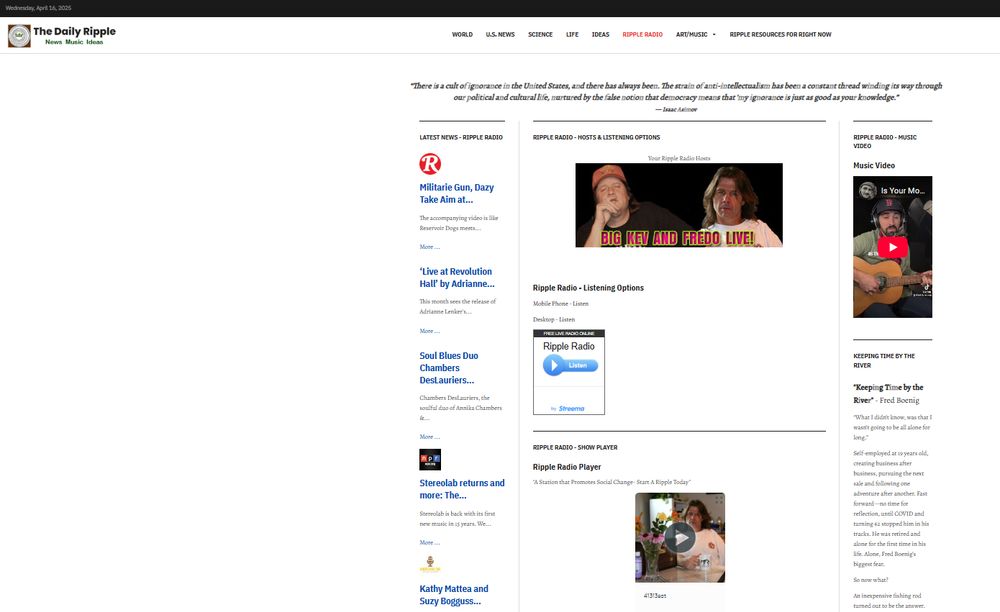Open Kathy Mattea and Suzy Bogguss article
This screenshot has width=1000, height=612.
pos(453,595)
